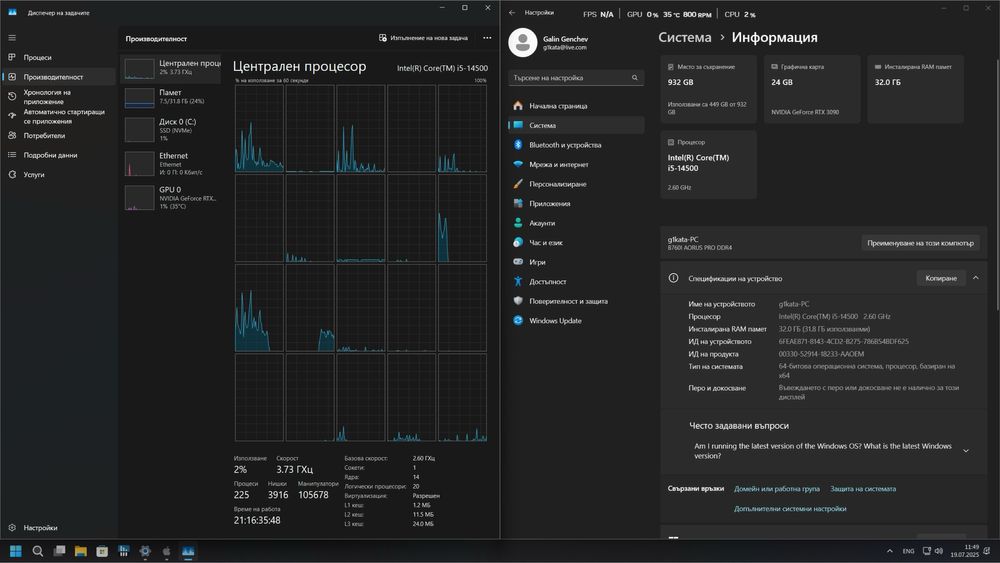Image resolution: width=1000 pixels, height=563 pixels.
Task: Open Приложения settings
Action: click(x=576, y=203)
